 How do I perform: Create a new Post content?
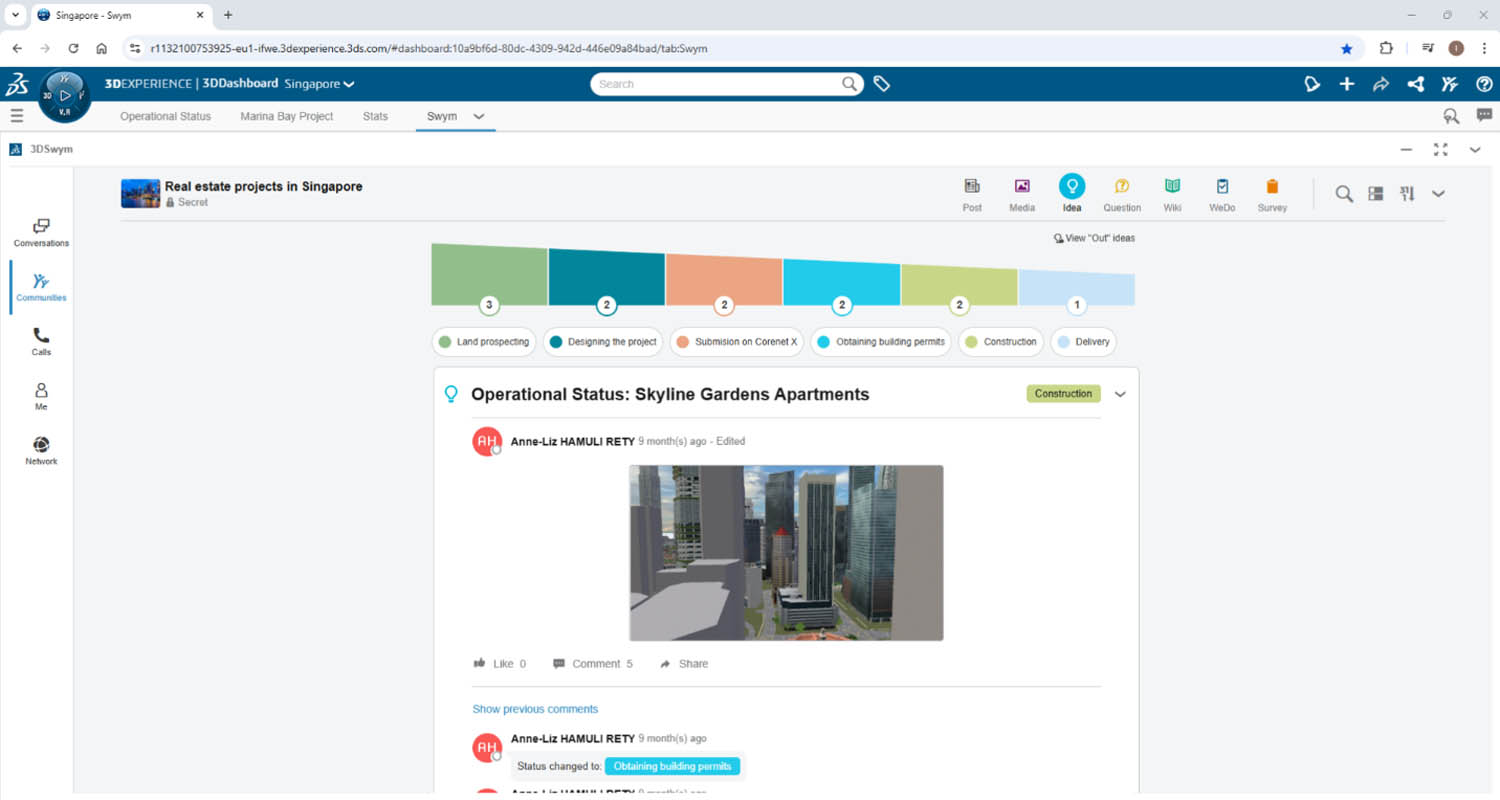coord(971,193)
